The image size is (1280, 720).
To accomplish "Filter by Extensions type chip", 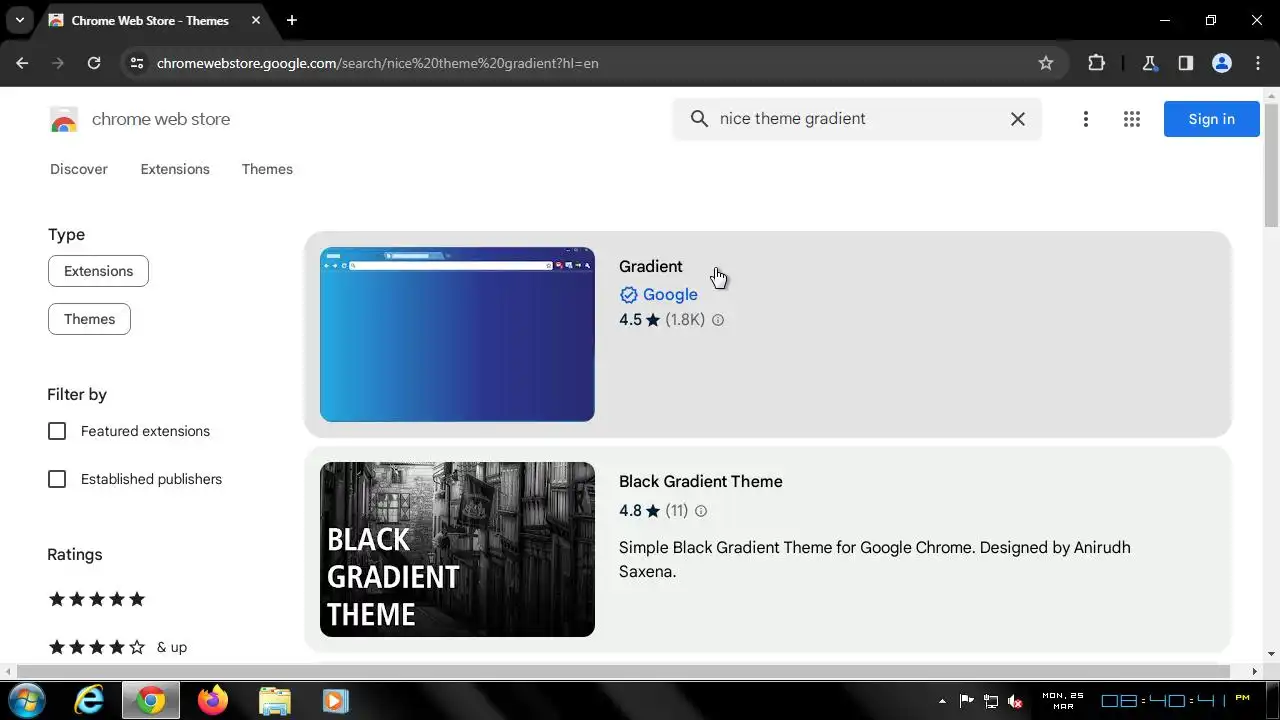I will coord(98,271).
